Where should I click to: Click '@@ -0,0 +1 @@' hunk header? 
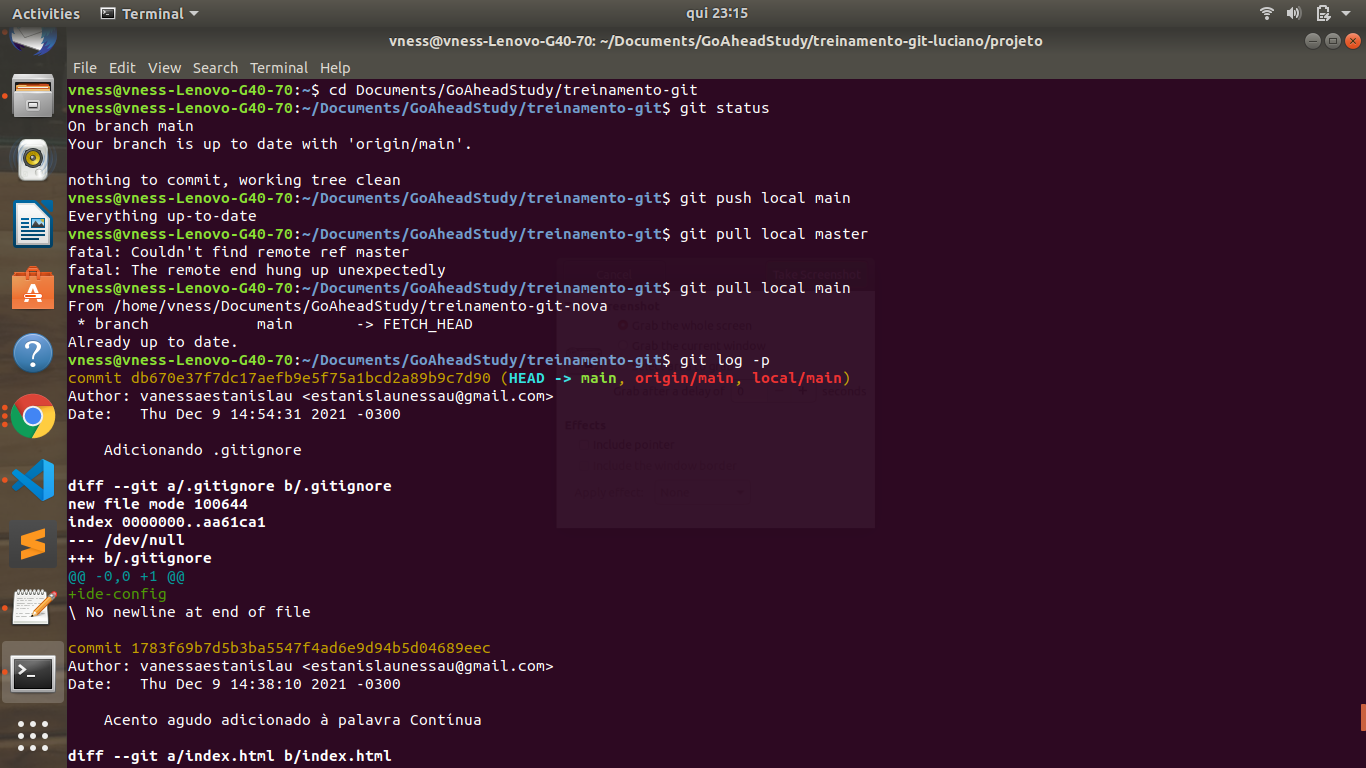[126, 576]
